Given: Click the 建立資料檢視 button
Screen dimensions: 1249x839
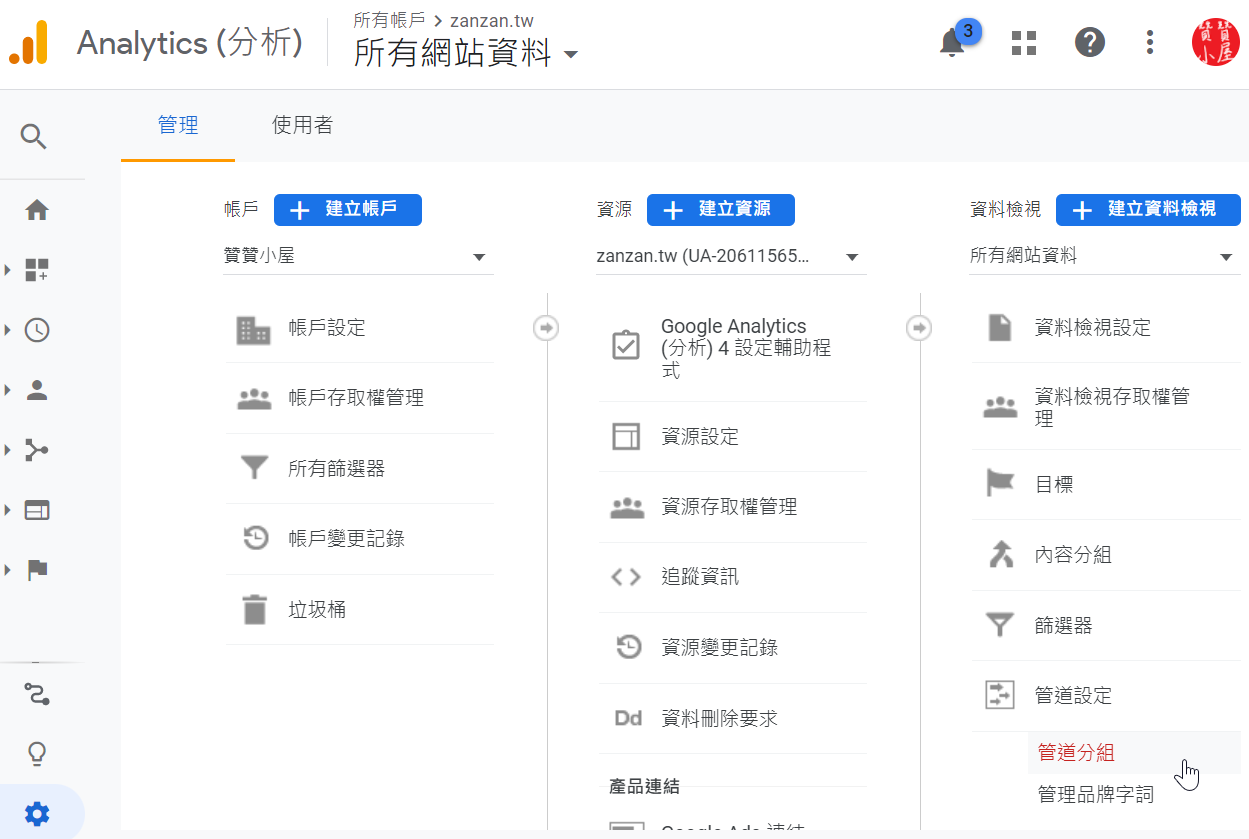Looking at the screenshot, I should tap(1148, 210).
